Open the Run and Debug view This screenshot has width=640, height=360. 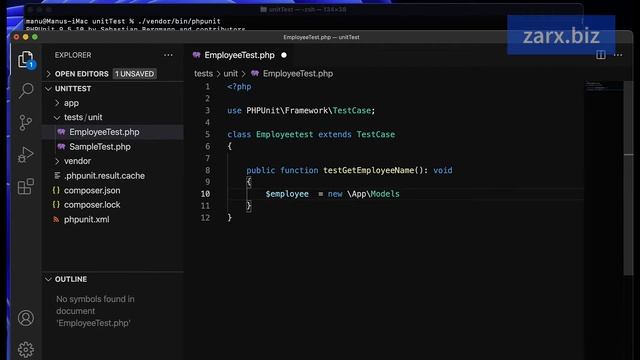(26, 155)
